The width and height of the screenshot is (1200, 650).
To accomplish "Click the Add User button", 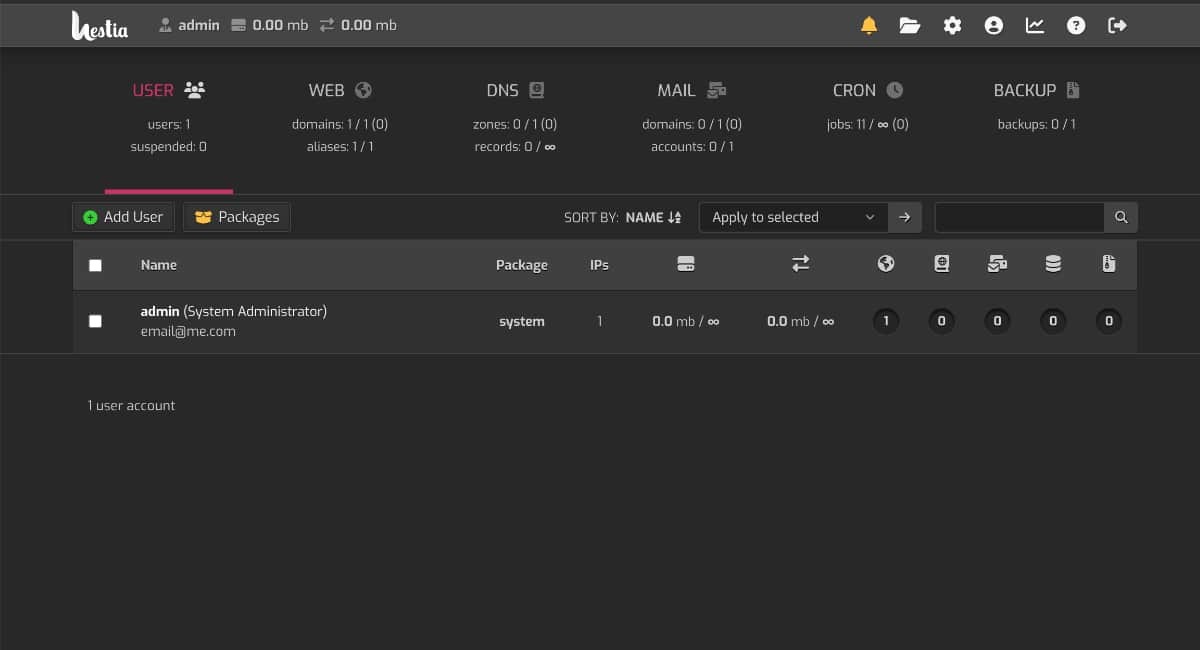I will pyautogui.click(x=123, y=217).
